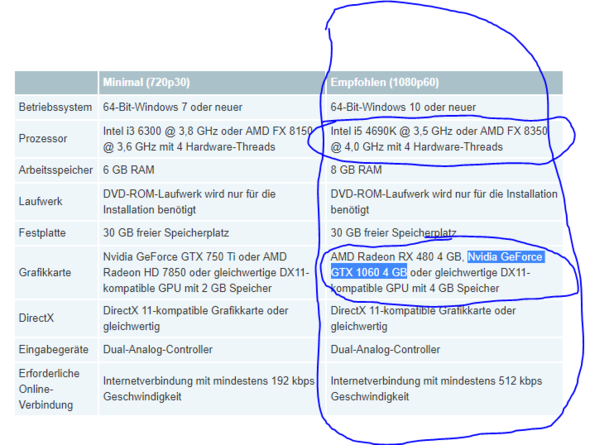Select the 'Arbeitsspeicher' row label
This screenshot has height=445, width=590.
(x=56, y=170)
